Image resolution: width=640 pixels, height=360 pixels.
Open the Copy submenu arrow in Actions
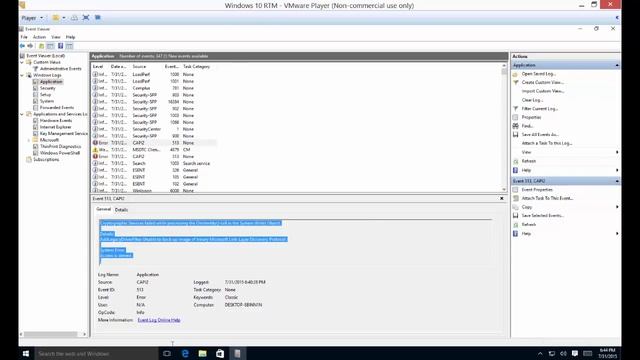[617, 207]
